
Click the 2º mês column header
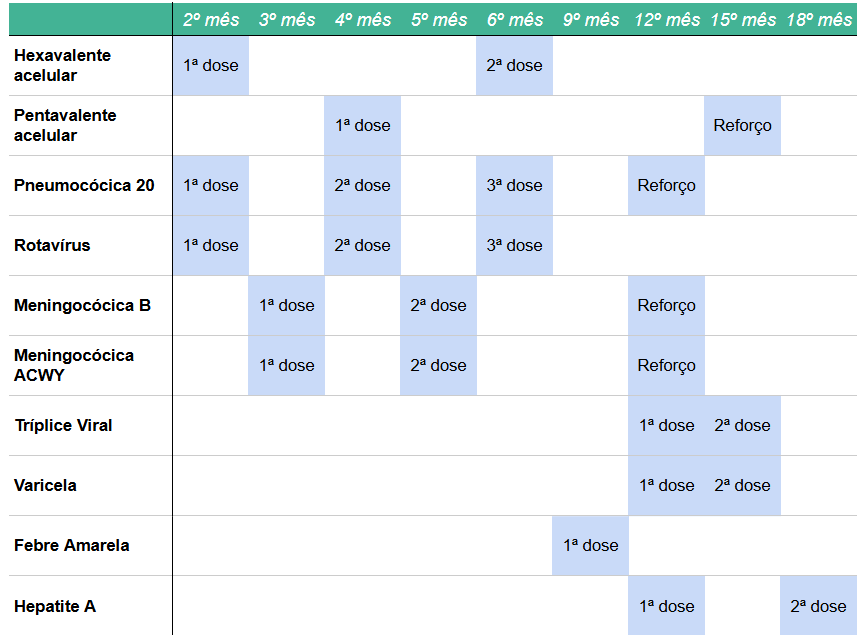click(211, 20)
